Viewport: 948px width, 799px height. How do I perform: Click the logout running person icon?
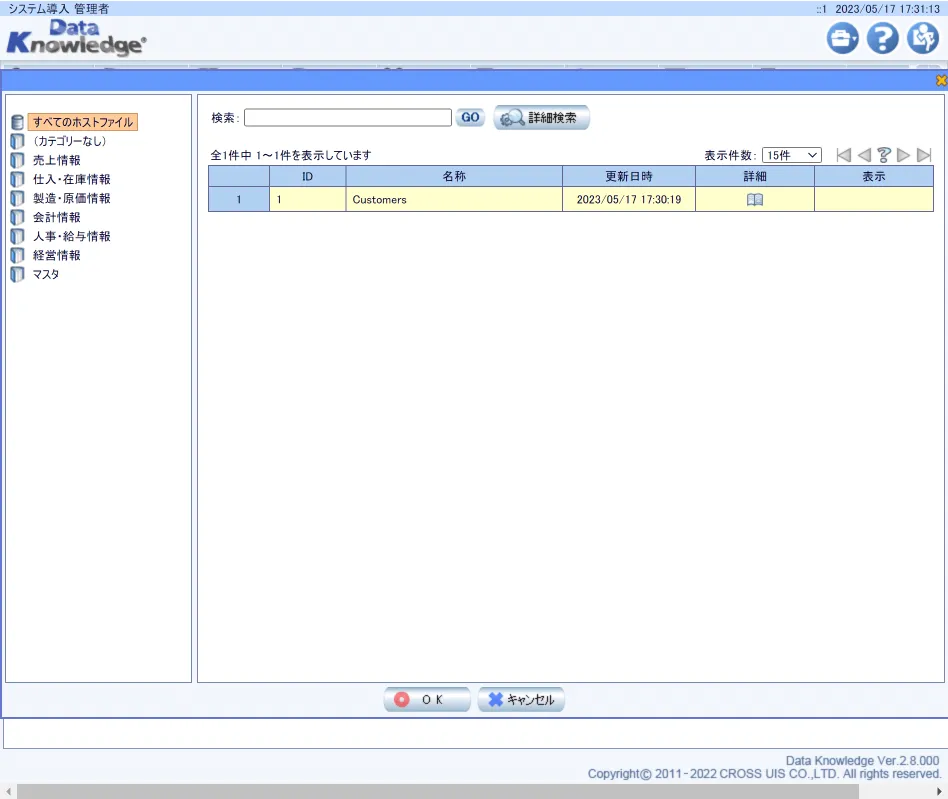point(922,39)
